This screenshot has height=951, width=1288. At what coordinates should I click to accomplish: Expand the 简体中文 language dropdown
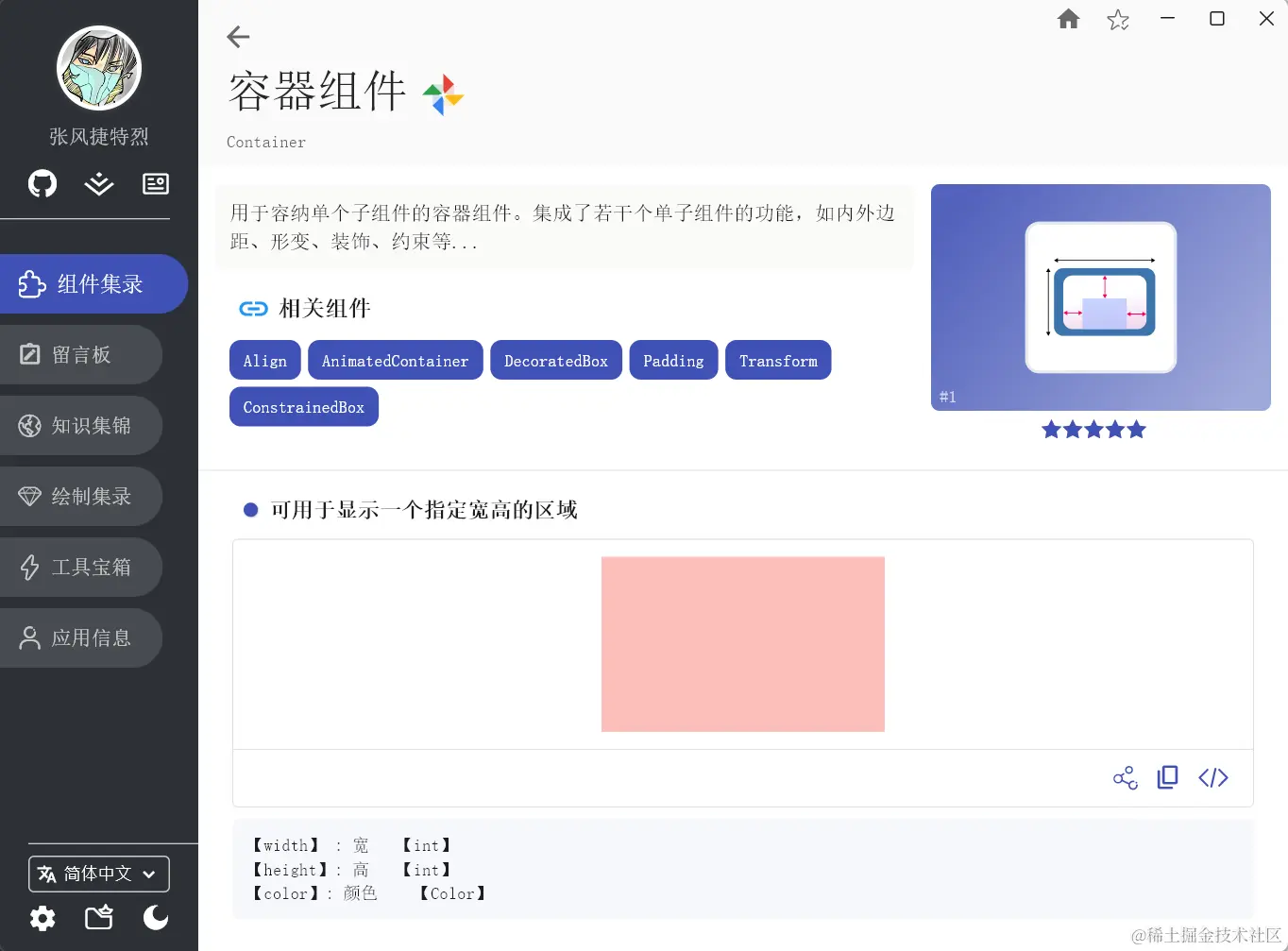click(x=99, y=874)
